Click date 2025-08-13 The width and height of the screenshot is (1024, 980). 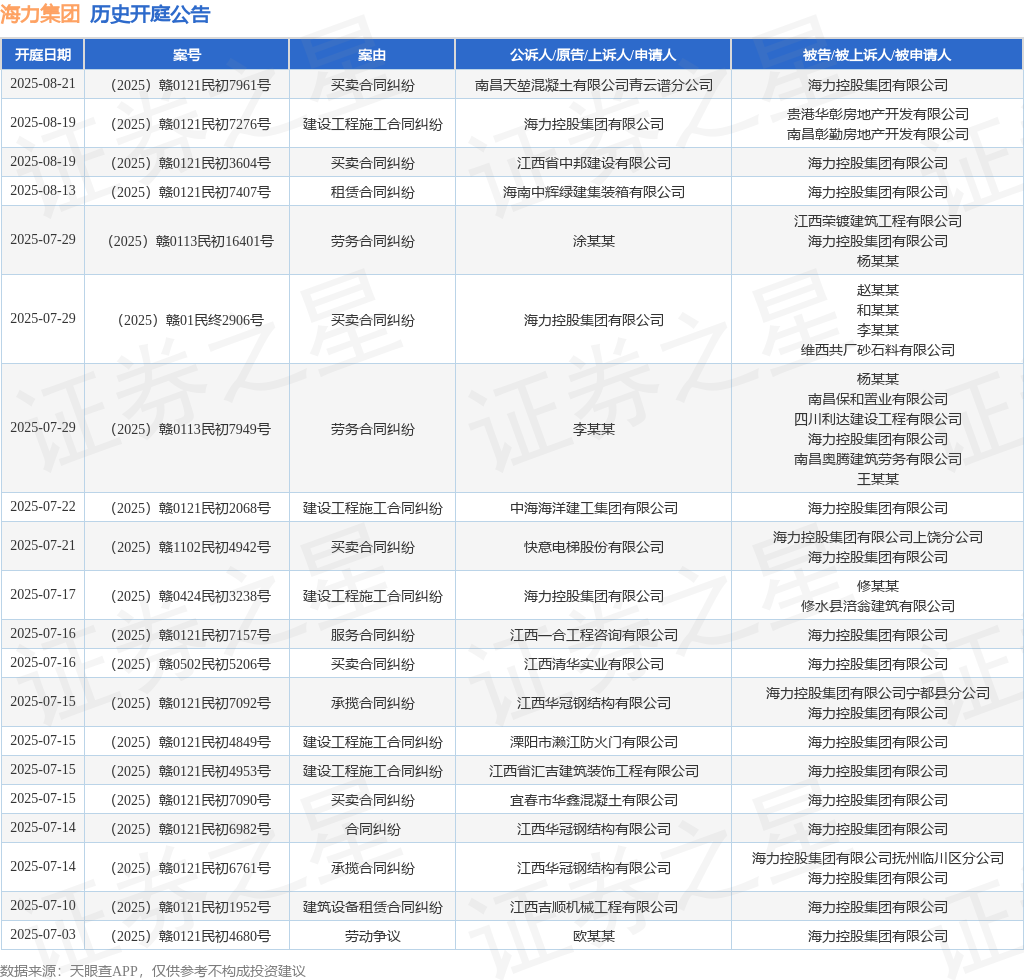[43, 191]
